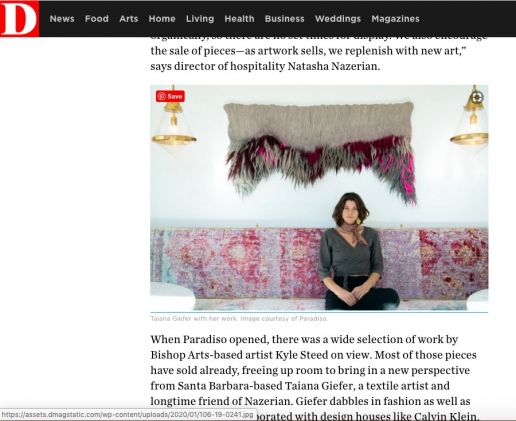516x421 pixels.
Task: Click the Taiana Giefer artwork photo
Action: point(319,198)
